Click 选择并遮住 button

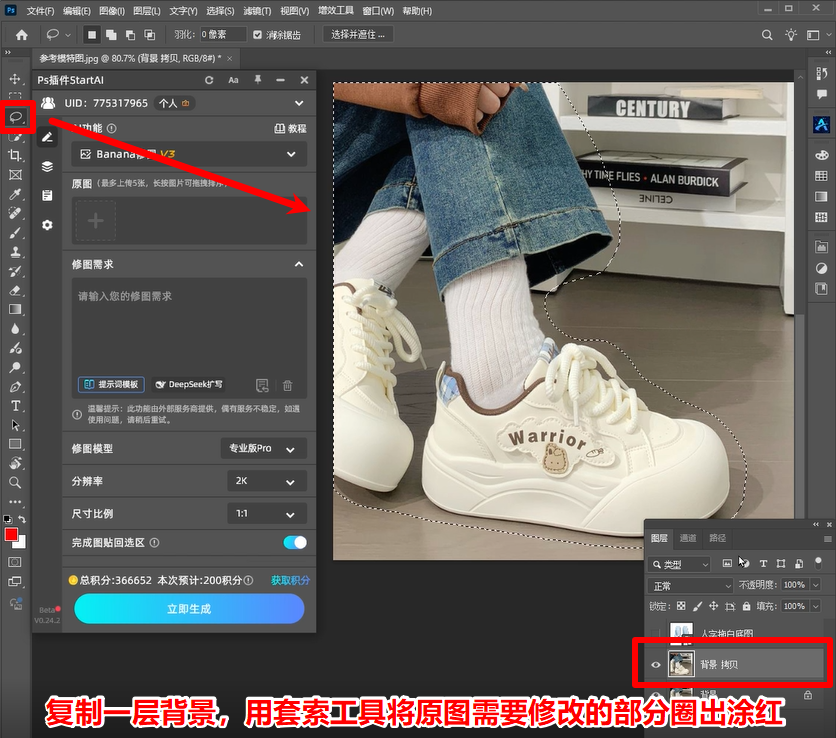pyautogui.click(x=358, y=35)
